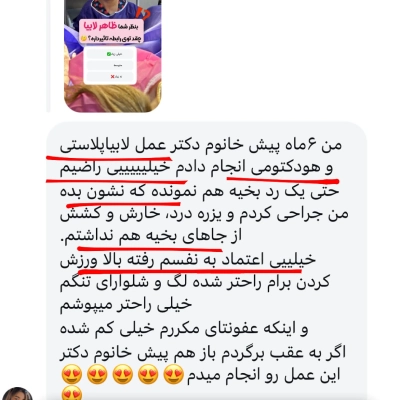Tap the pink poll question sticker
Viewport: 400px width, 400px height.
click(x=111, y=31)
